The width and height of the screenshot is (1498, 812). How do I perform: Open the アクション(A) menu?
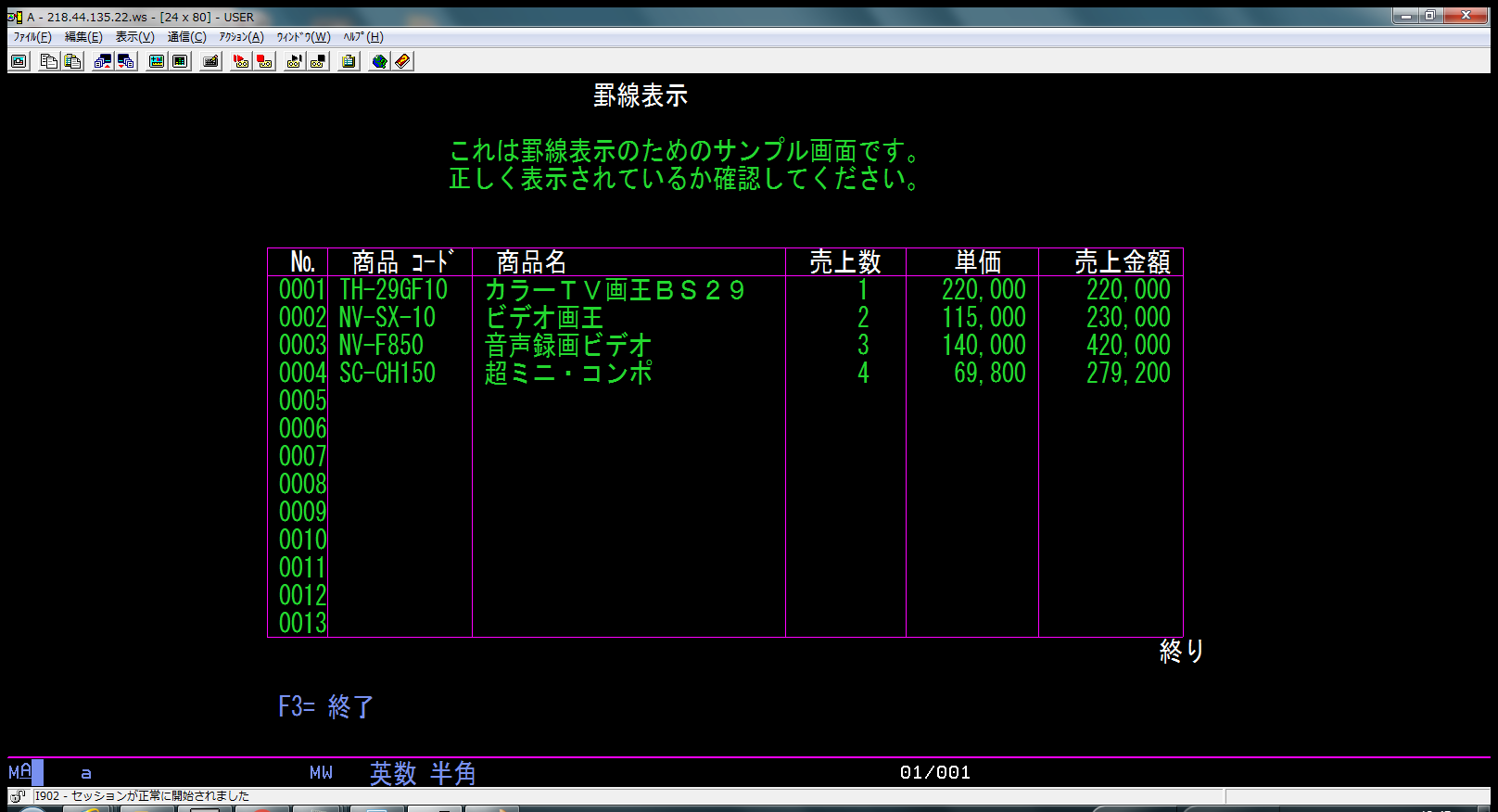(x=241, y=37)
